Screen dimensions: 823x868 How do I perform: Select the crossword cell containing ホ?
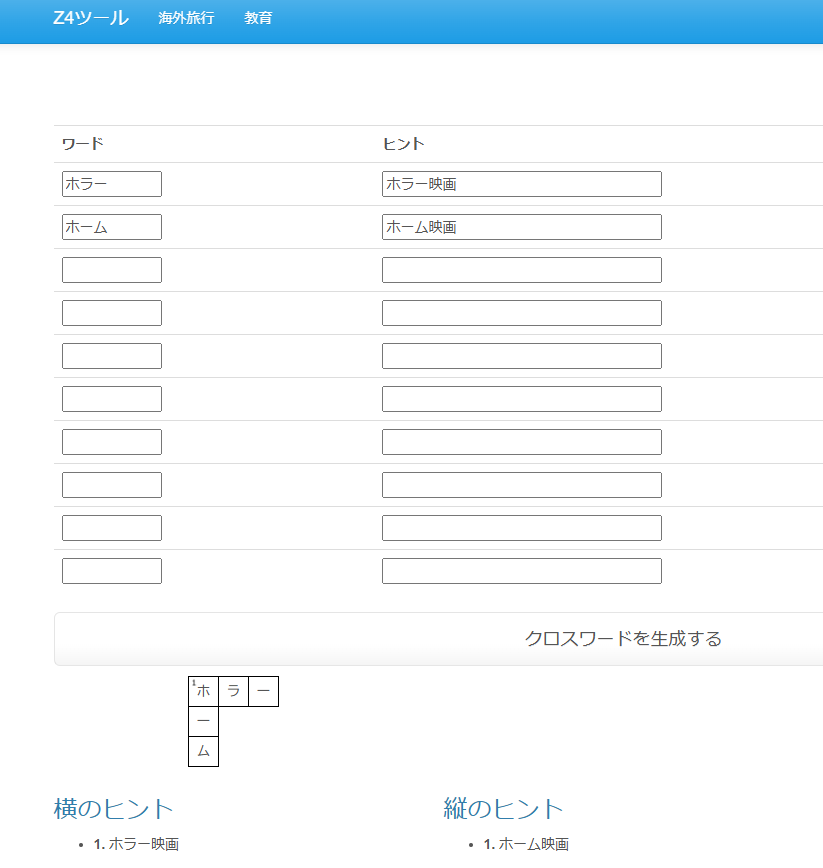[x=201, y=690]
